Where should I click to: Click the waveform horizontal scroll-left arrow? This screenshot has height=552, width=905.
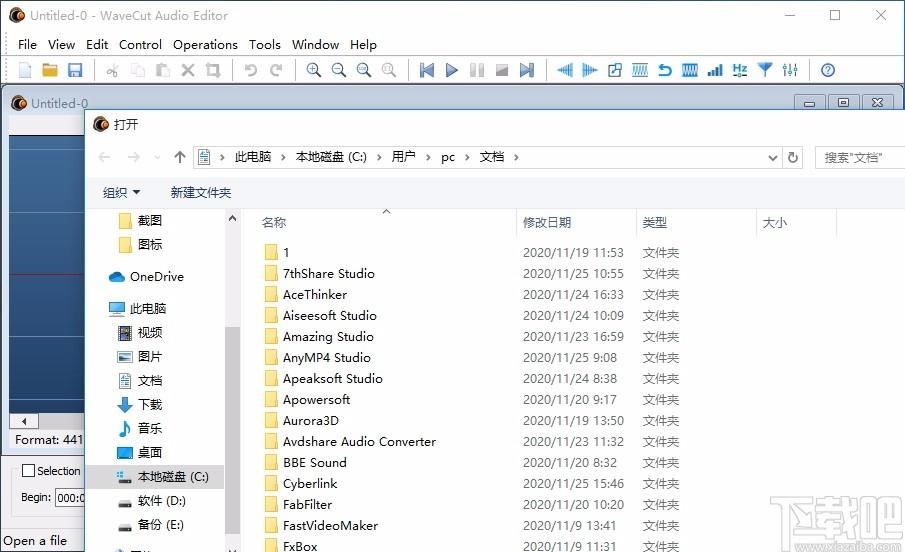(x=24, y=421)
